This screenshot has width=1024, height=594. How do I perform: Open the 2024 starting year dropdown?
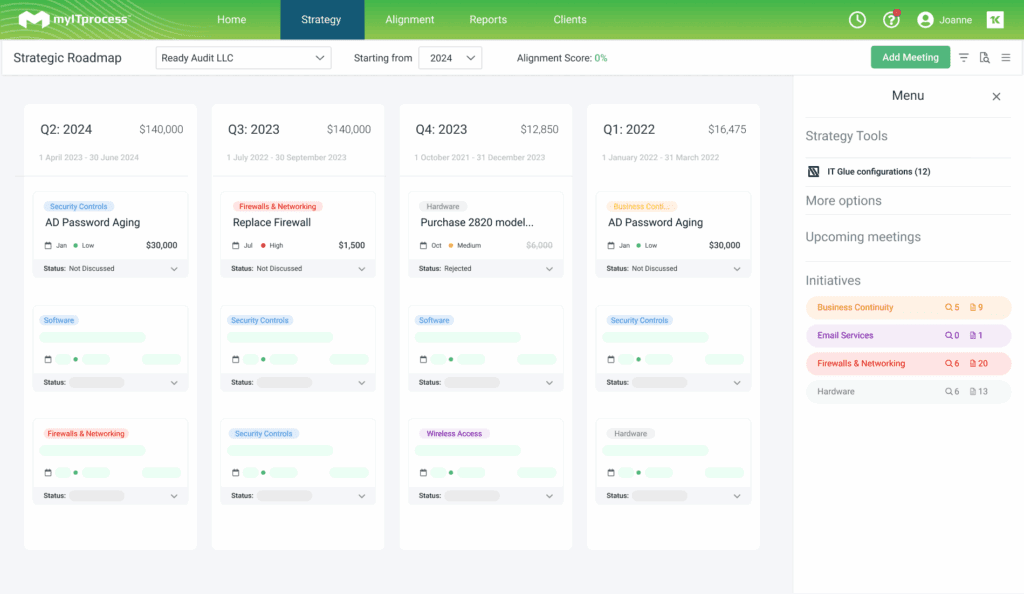[450, 58]
